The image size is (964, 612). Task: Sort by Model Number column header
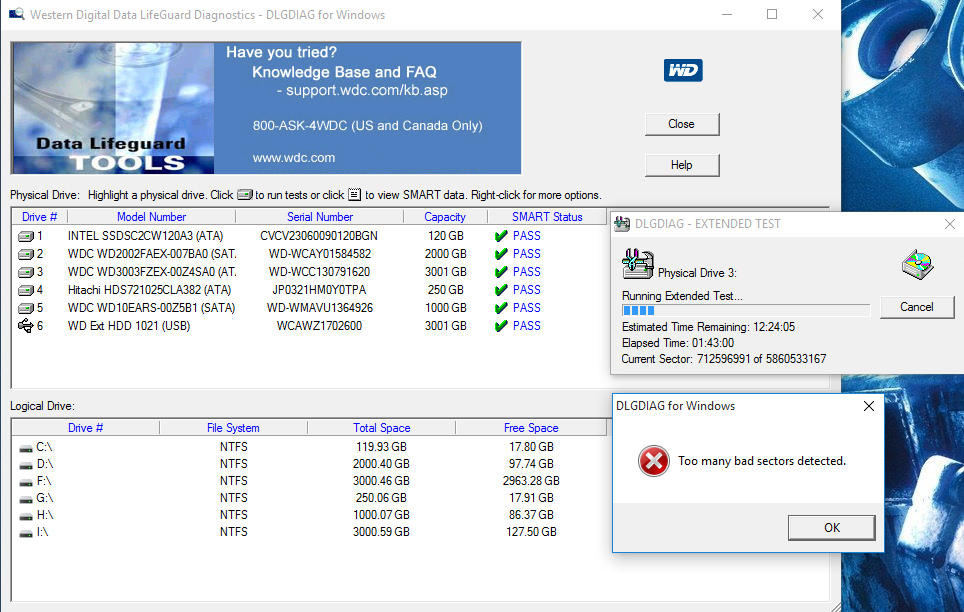tap(151, 217)
